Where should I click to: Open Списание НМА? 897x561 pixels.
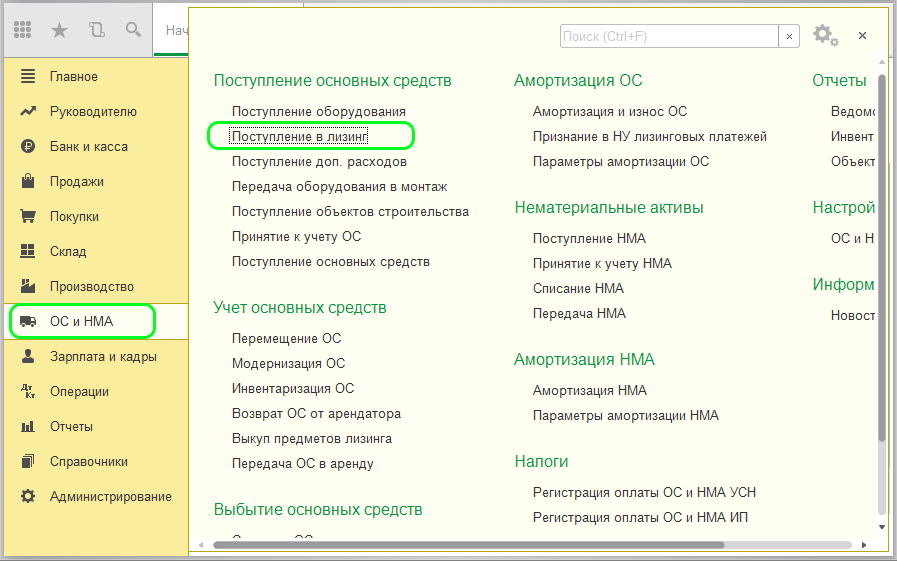click(x=578, y=289)
